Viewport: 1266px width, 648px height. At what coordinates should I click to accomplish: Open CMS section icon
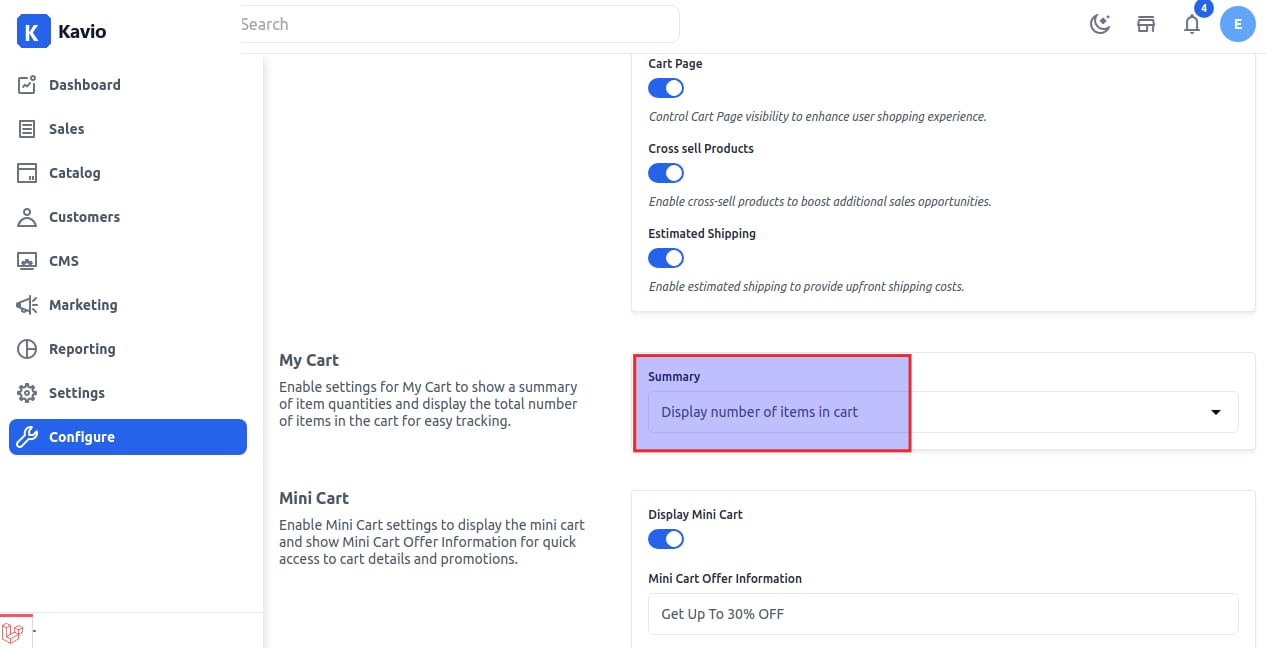(x=28, y=261)
